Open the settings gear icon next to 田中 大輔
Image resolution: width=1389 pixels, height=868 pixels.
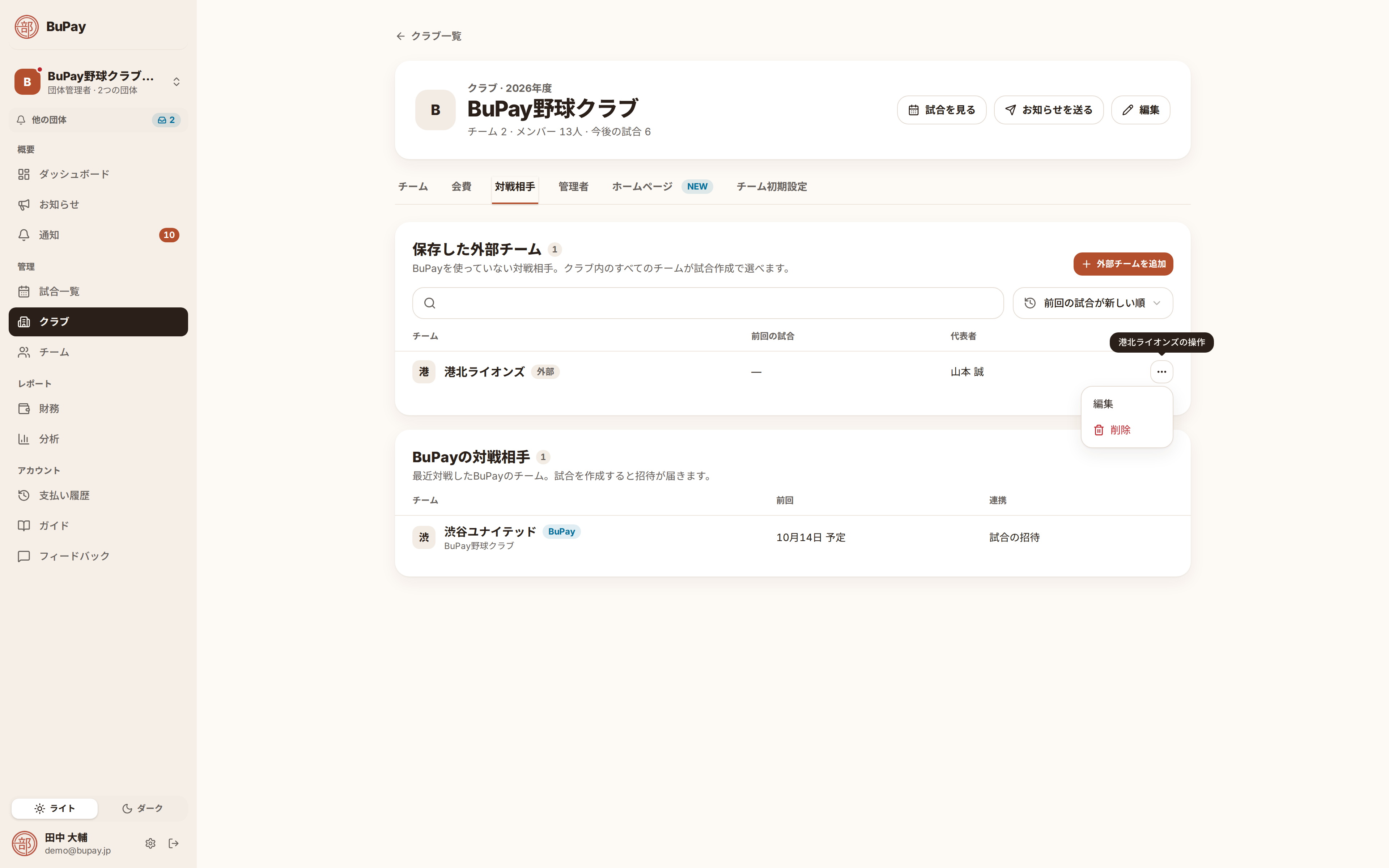tap(150, 843)
